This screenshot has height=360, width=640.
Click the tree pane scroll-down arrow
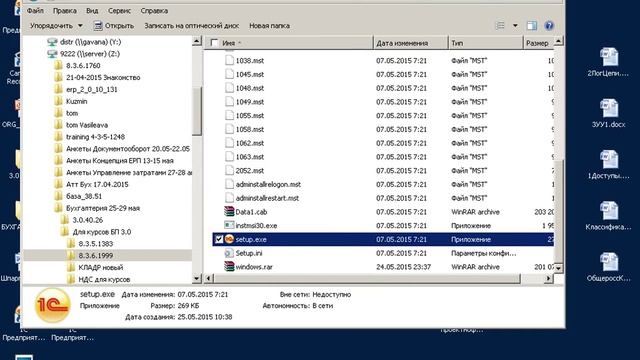[197, 278]
